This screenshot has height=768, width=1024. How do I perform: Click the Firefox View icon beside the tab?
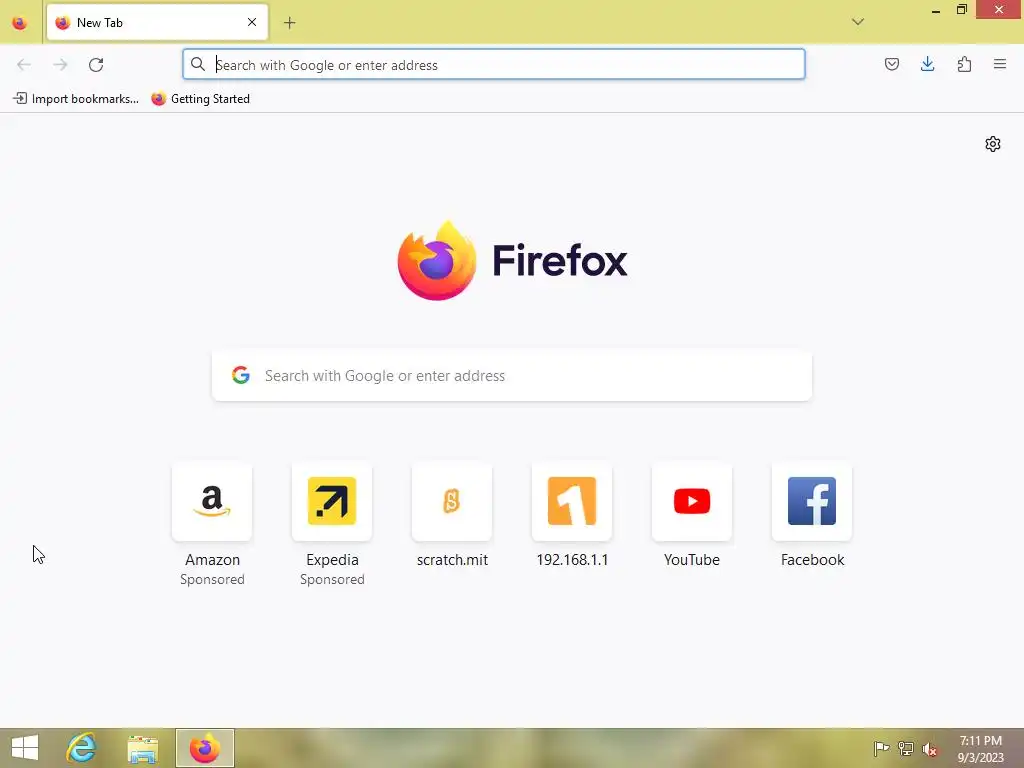coord(20,23)
